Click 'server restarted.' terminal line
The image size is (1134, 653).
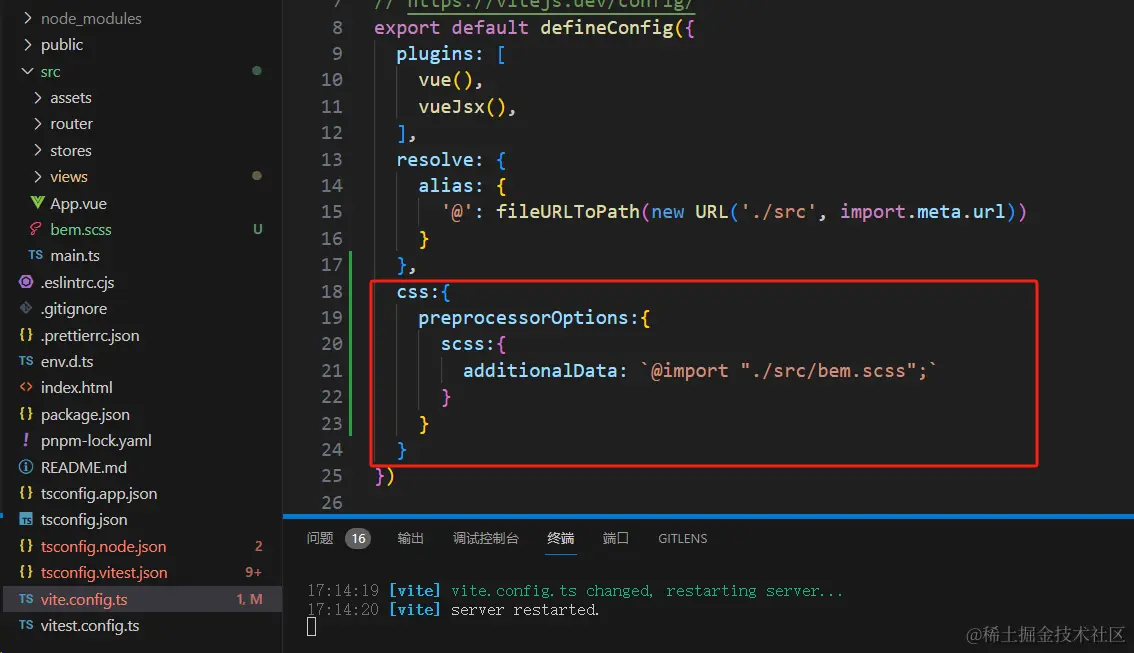(x=525, y=610)
